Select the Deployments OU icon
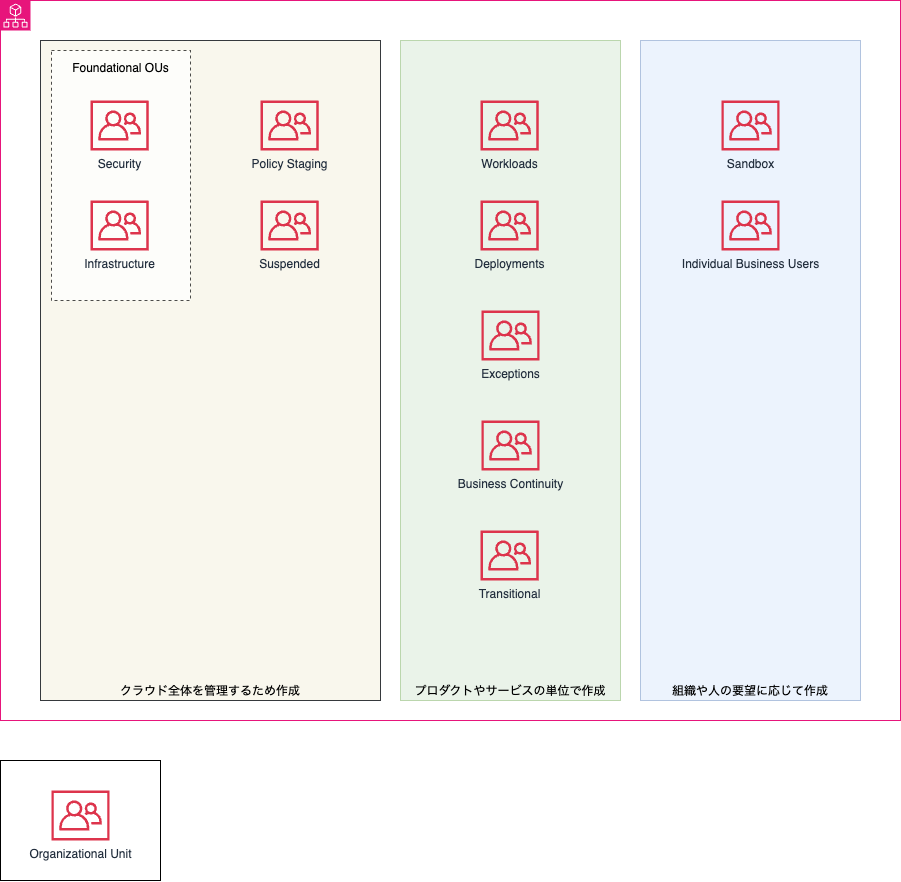 click(x=510, y=225)
